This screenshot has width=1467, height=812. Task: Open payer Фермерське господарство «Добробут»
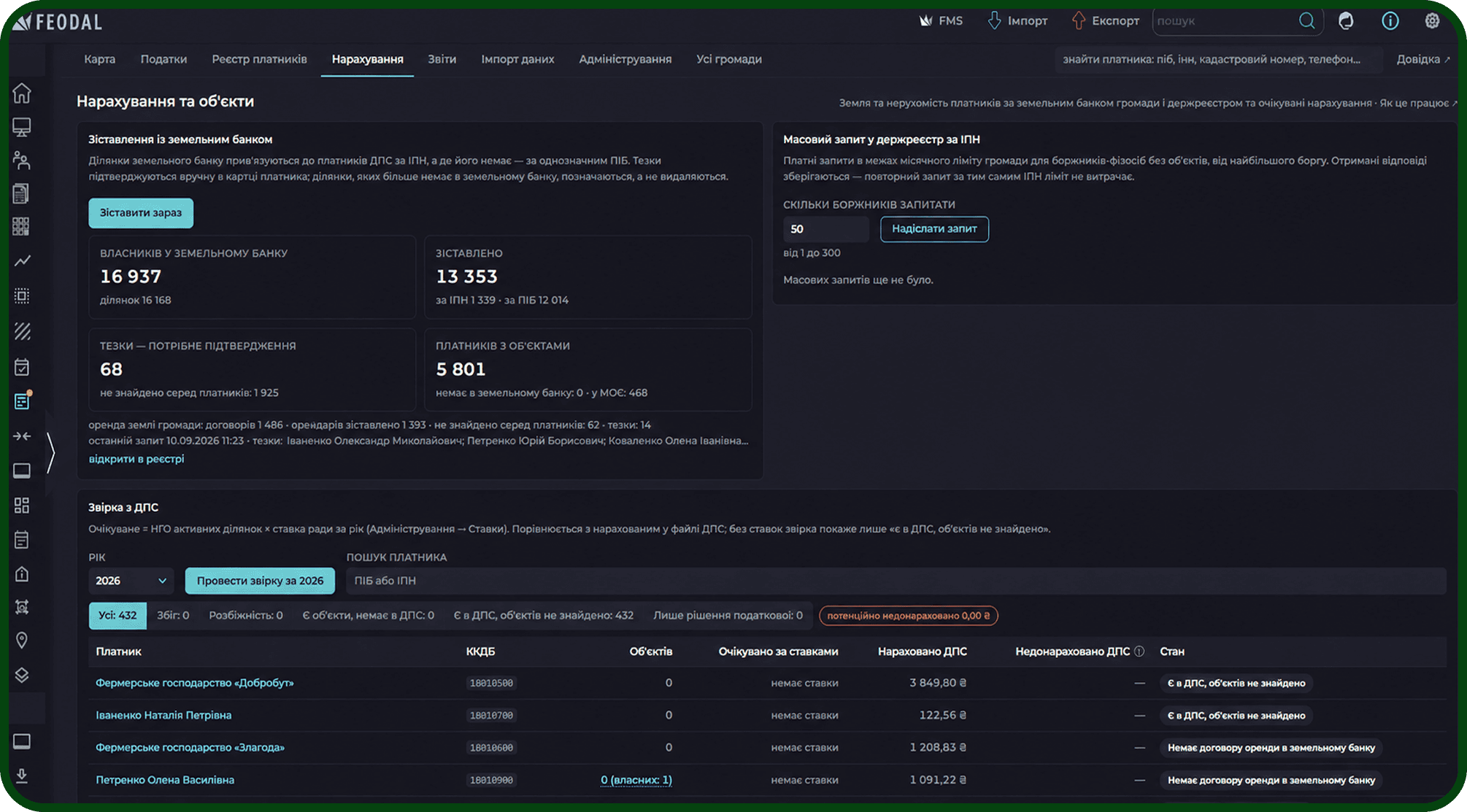click(x=195, y=683)
